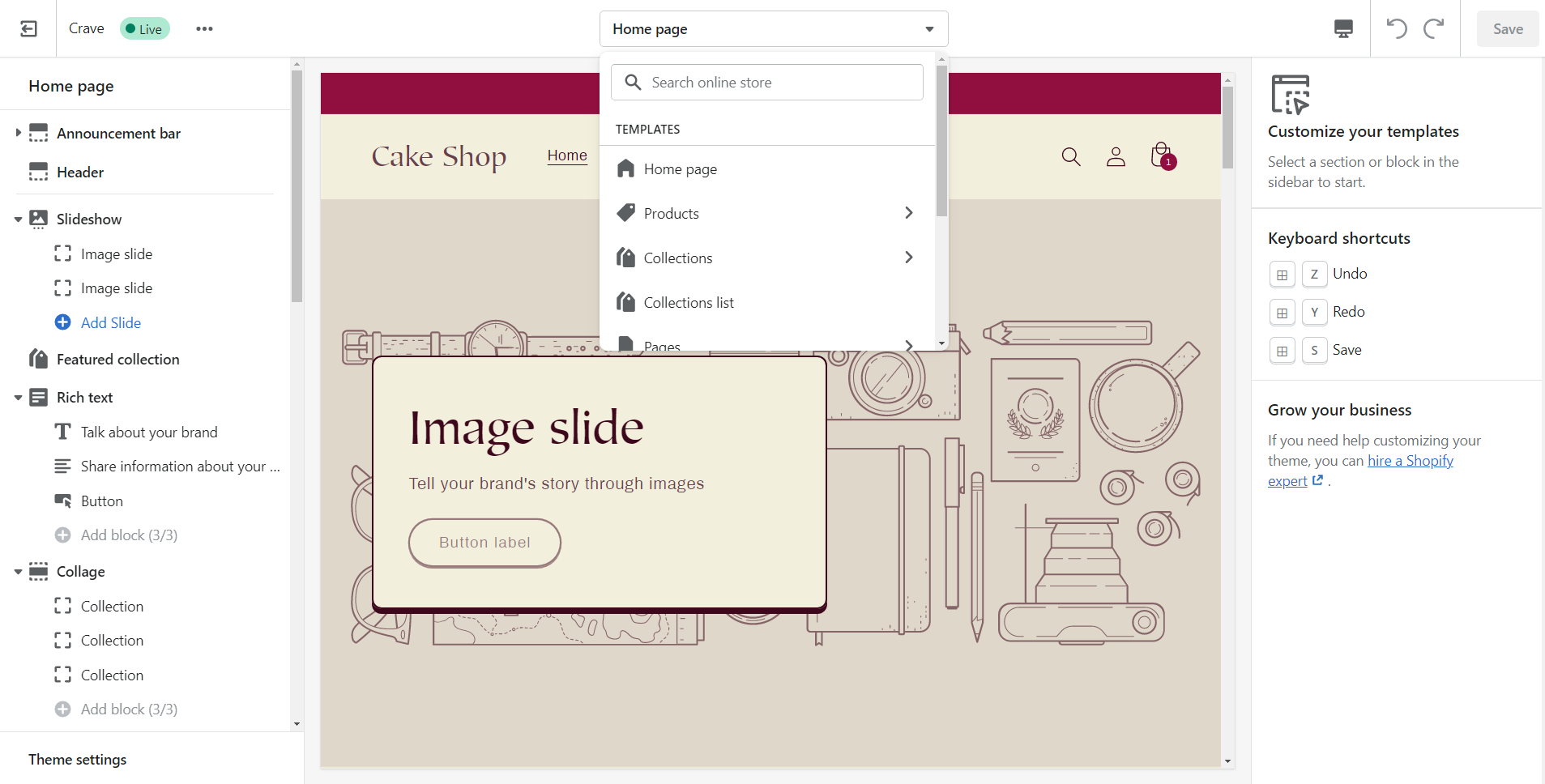Collapse the Slideshow section
Viewport: 1545px width, 784px height.
tap(18, 219)
